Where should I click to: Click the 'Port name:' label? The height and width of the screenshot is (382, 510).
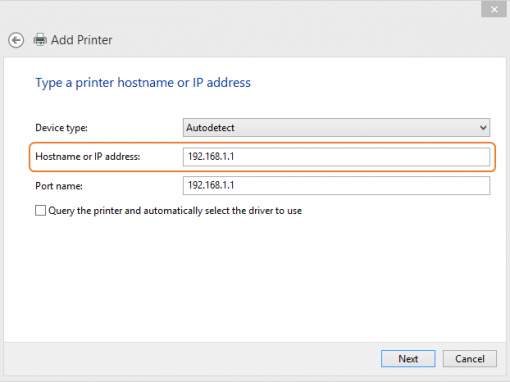(x=59, y=186)
